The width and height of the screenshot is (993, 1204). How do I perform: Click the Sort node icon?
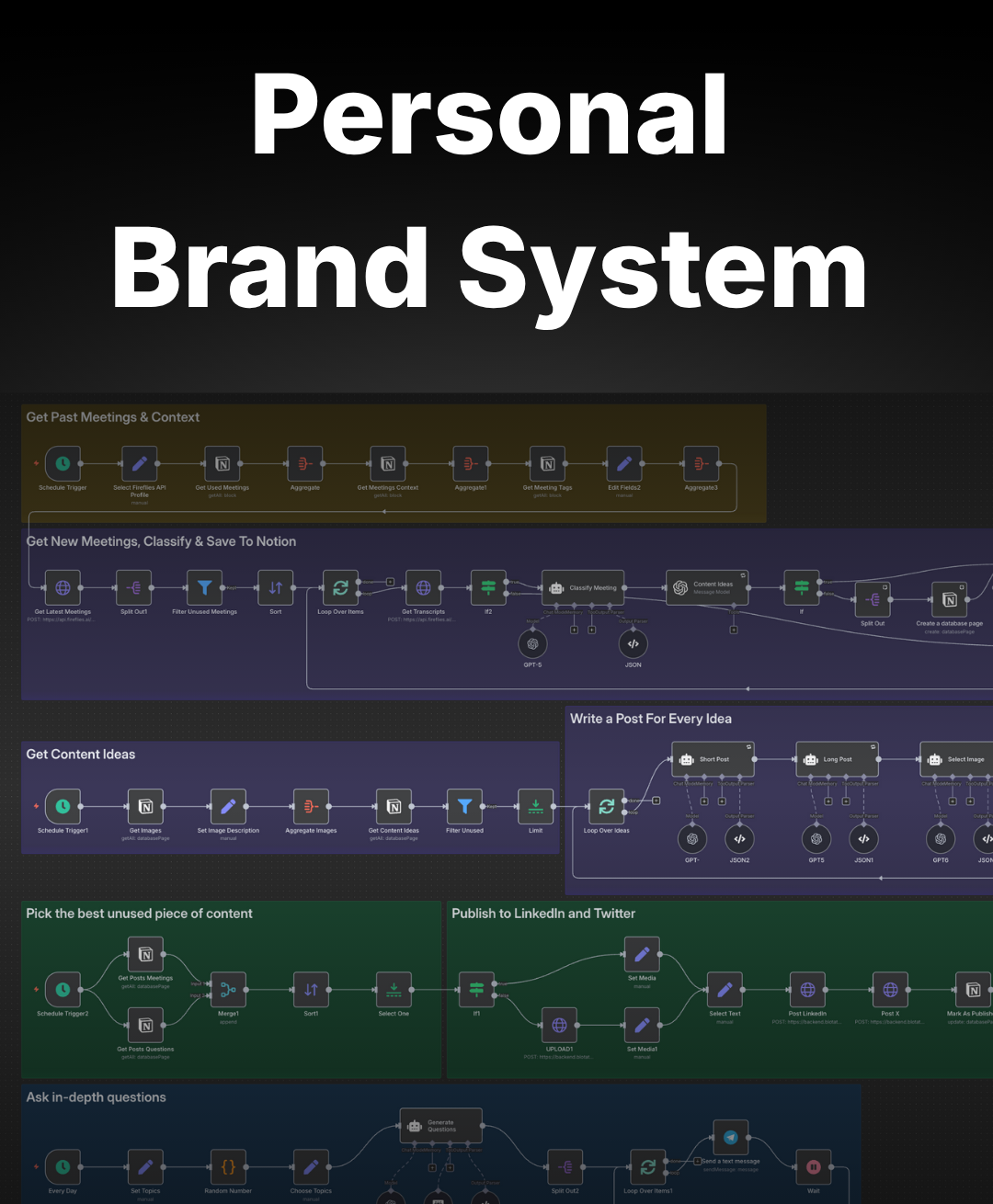[x=276, y=587]
